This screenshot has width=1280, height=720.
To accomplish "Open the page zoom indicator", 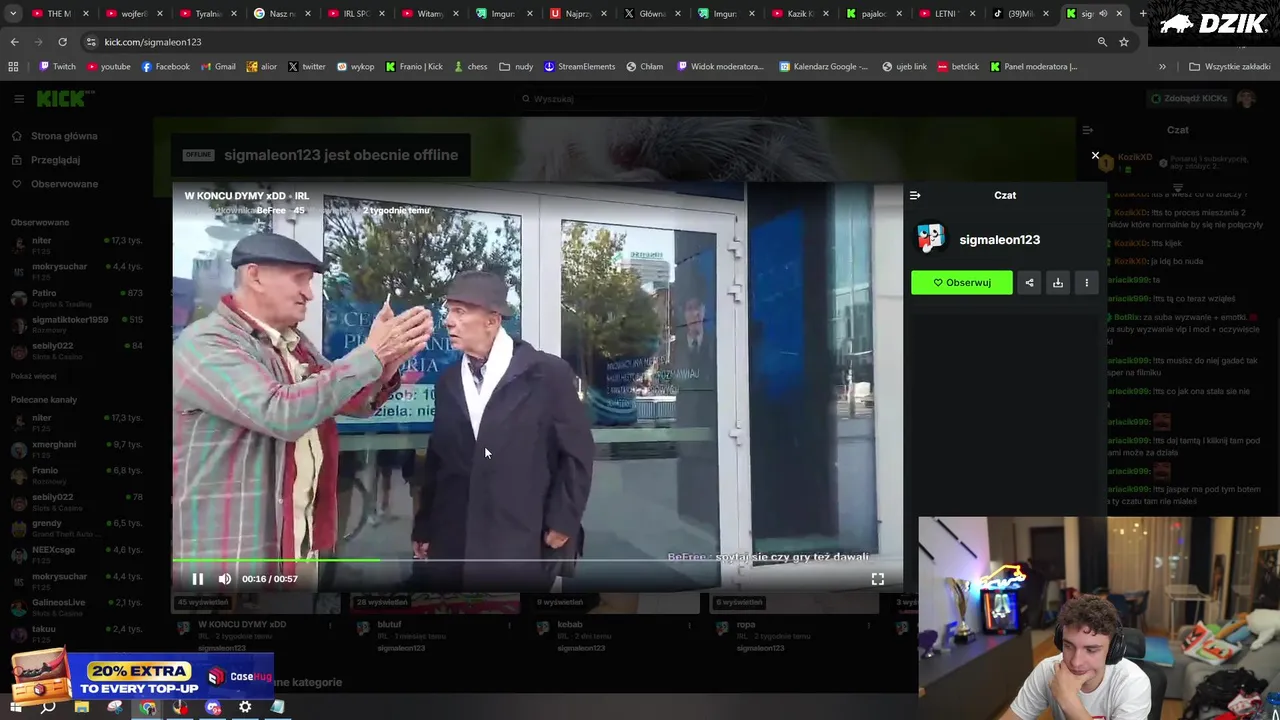I will [1102, 42].
